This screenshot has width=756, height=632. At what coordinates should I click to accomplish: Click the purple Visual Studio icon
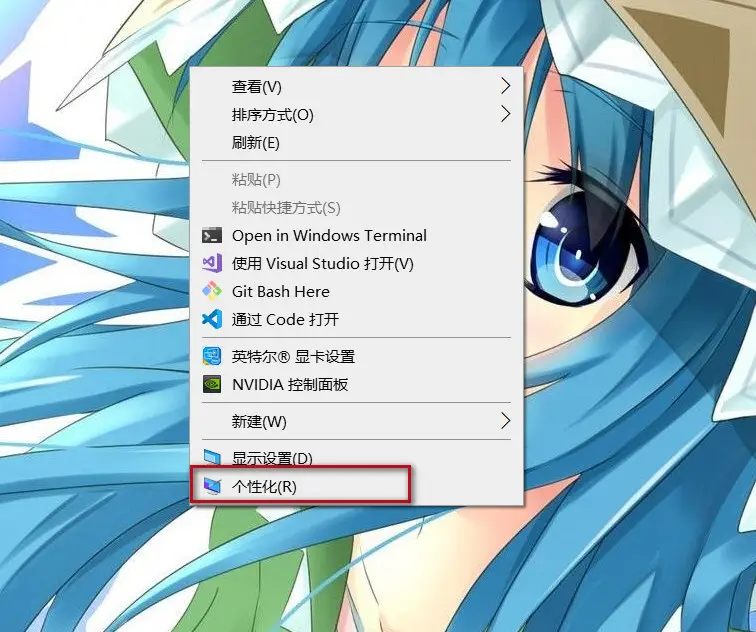(x=211, y=264)
